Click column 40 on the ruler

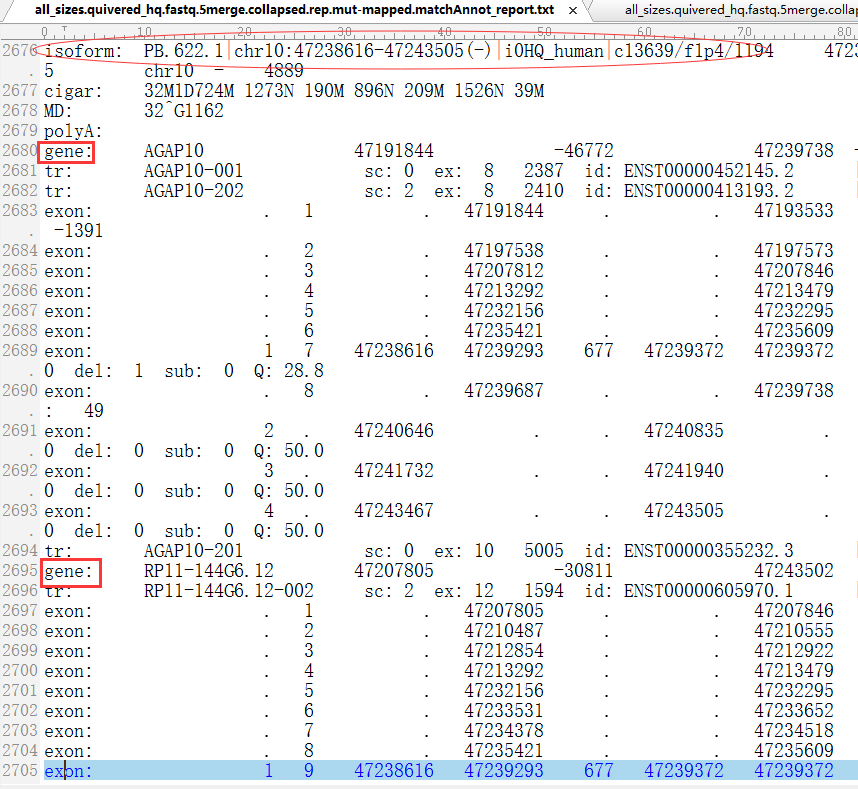click(444, 32)
